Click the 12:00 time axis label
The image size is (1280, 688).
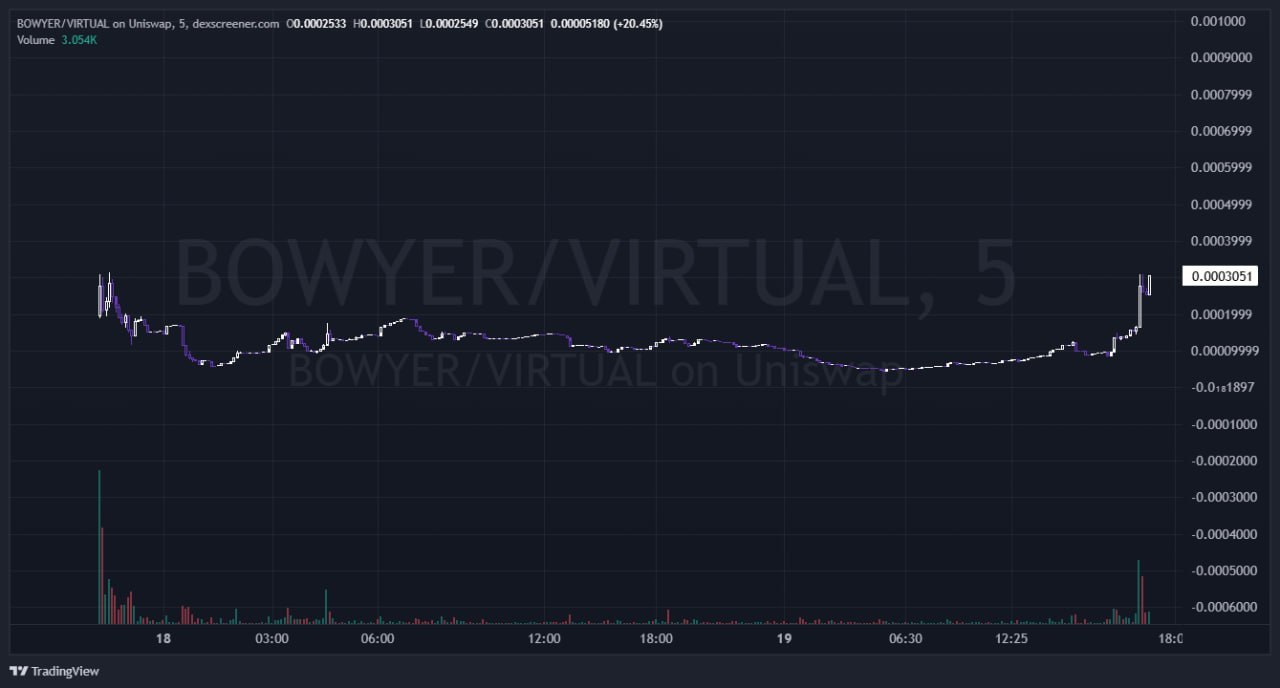coord(543,638)
